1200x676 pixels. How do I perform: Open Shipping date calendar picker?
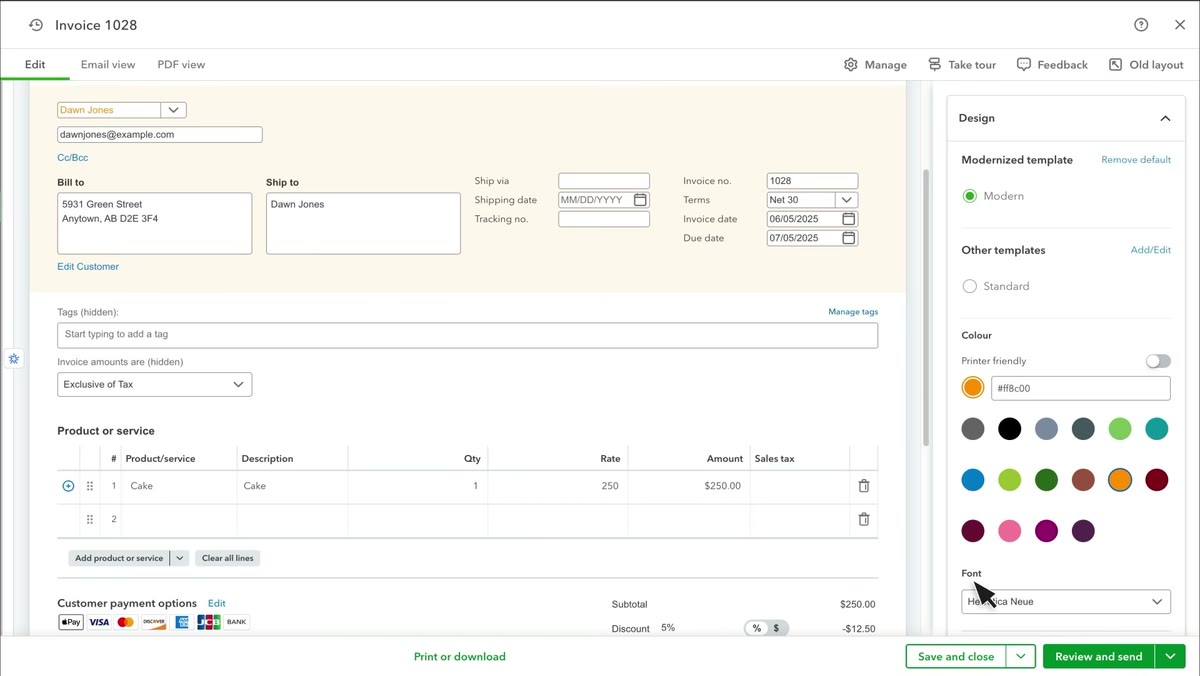point(640,200)
